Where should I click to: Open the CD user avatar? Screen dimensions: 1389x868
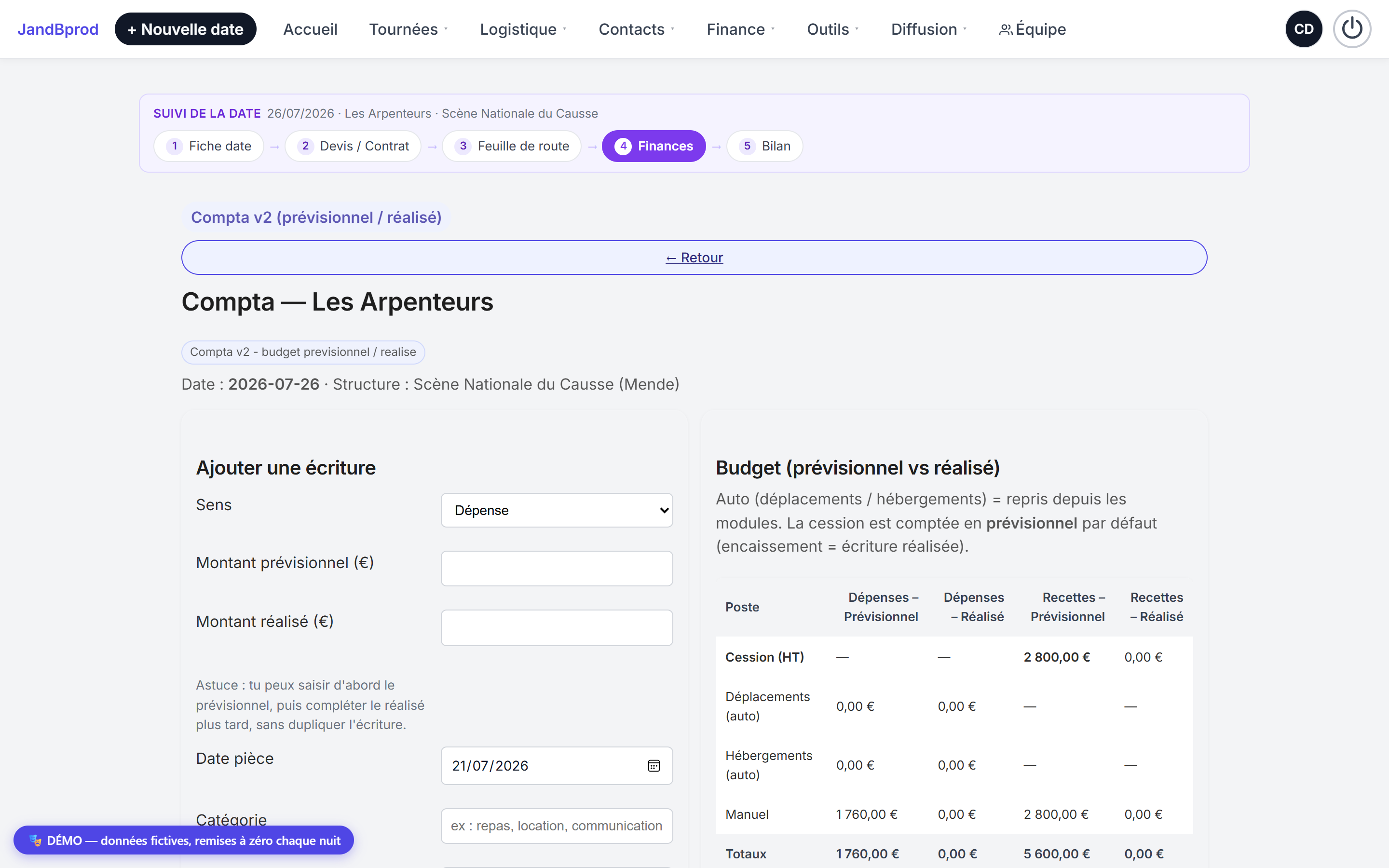coord(1304,29)
